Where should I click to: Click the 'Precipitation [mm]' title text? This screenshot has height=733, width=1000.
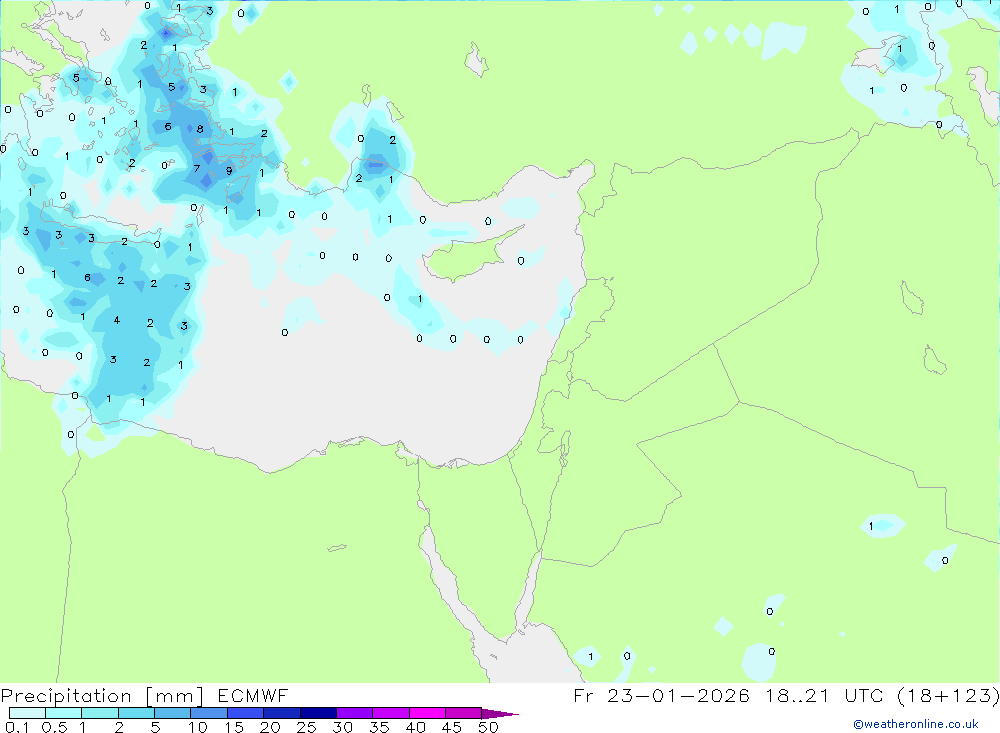click(102, 696)
